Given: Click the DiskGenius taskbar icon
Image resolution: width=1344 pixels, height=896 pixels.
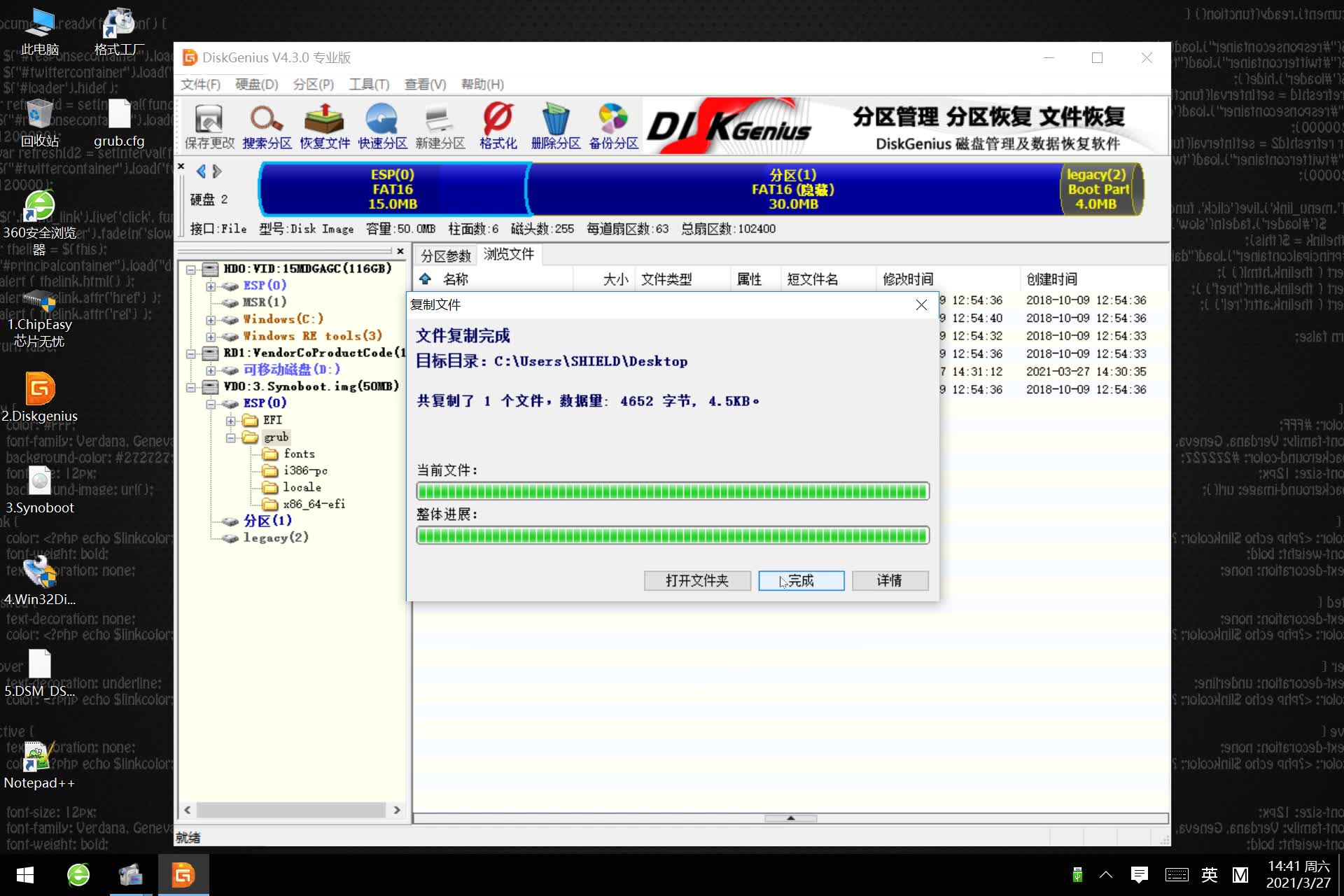Looking at the screenshot, I should (x=183, y=875).
